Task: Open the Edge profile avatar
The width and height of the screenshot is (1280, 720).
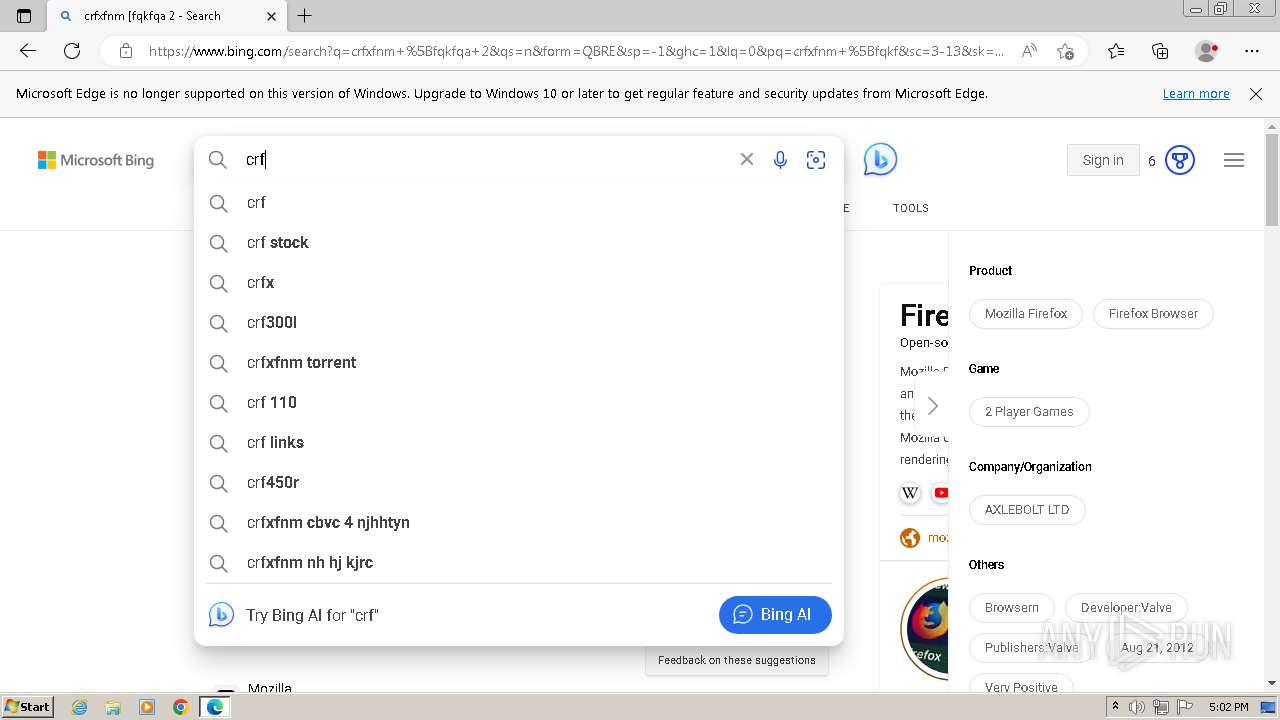Action: pos(1207,51)
